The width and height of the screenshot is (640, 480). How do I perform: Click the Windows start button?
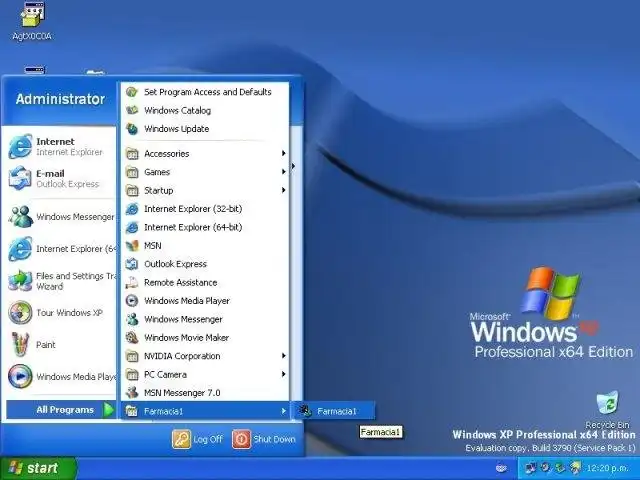pos(38,468)
